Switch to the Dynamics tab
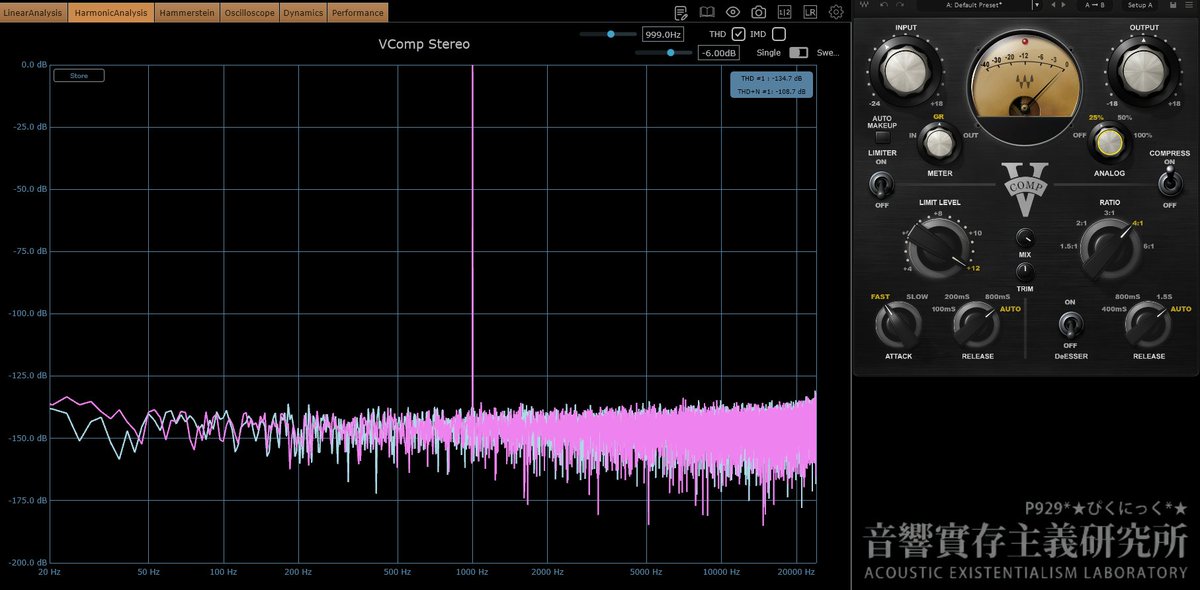The height and width of the screenshot is (590, 1200). pos(303,13)
